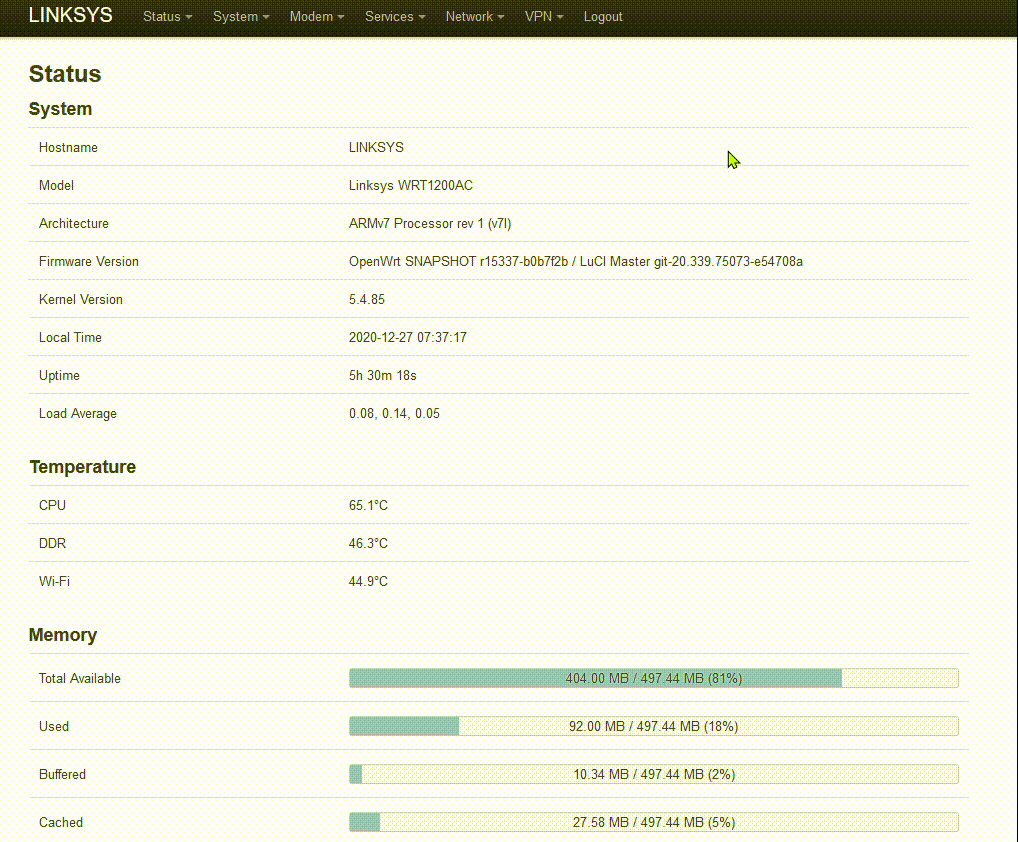The width and height of the screenshot is (1018, 842).
Task: Click the Cached memory label
Action: click(x=61, y=823)
